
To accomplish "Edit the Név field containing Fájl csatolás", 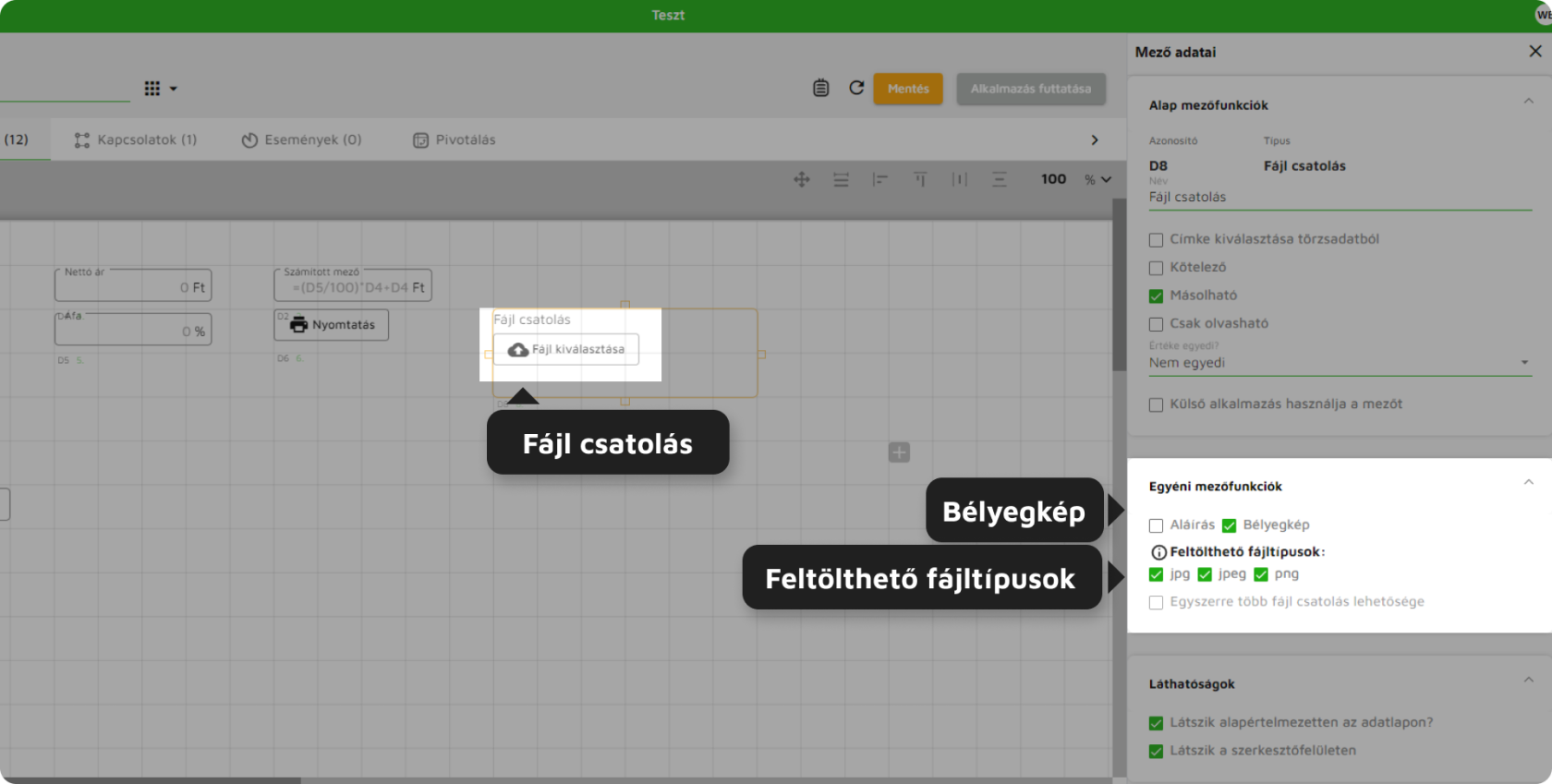I will [x=1340, y=197].
